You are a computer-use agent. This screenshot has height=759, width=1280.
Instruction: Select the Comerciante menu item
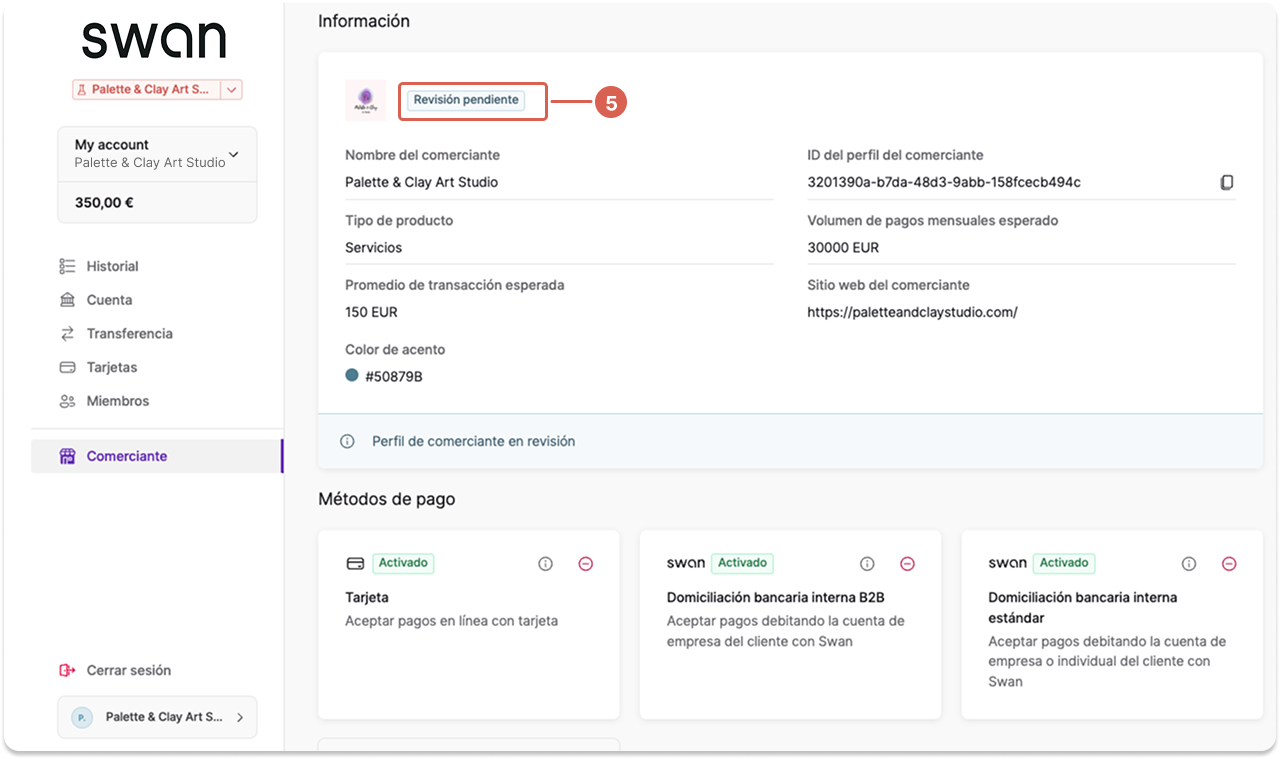click(x=157, y=456)
